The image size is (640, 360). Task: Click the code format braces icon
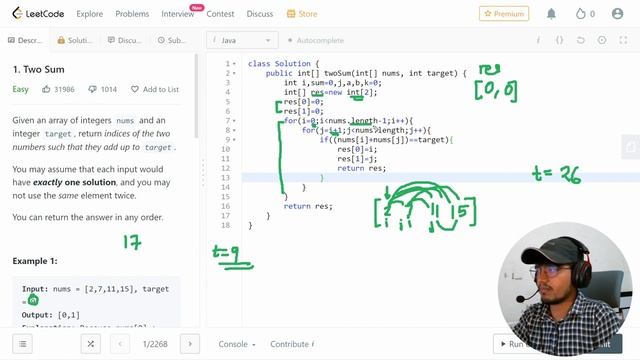click(559, 40)
